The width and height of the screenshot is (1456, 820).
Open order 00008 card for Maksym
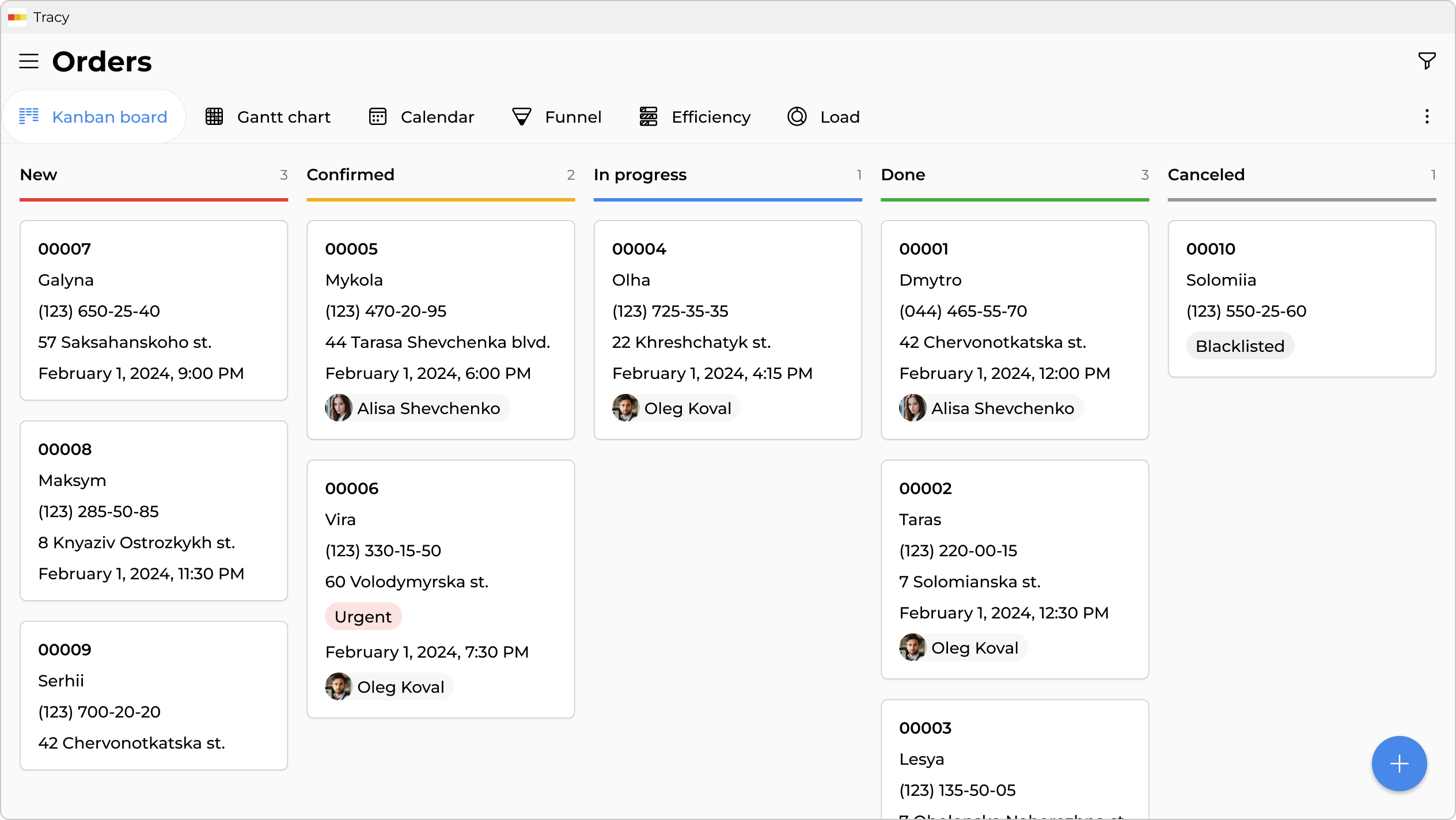pyautogui.click(x=153, y=510)
